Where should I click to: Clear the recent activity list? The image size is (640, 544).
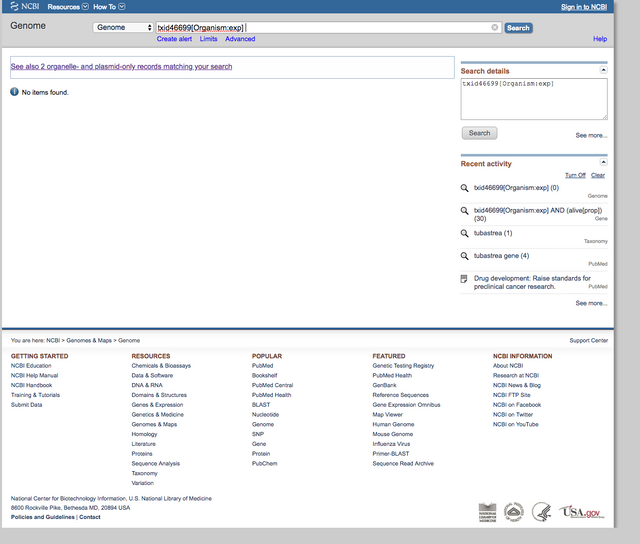point(598,175)
